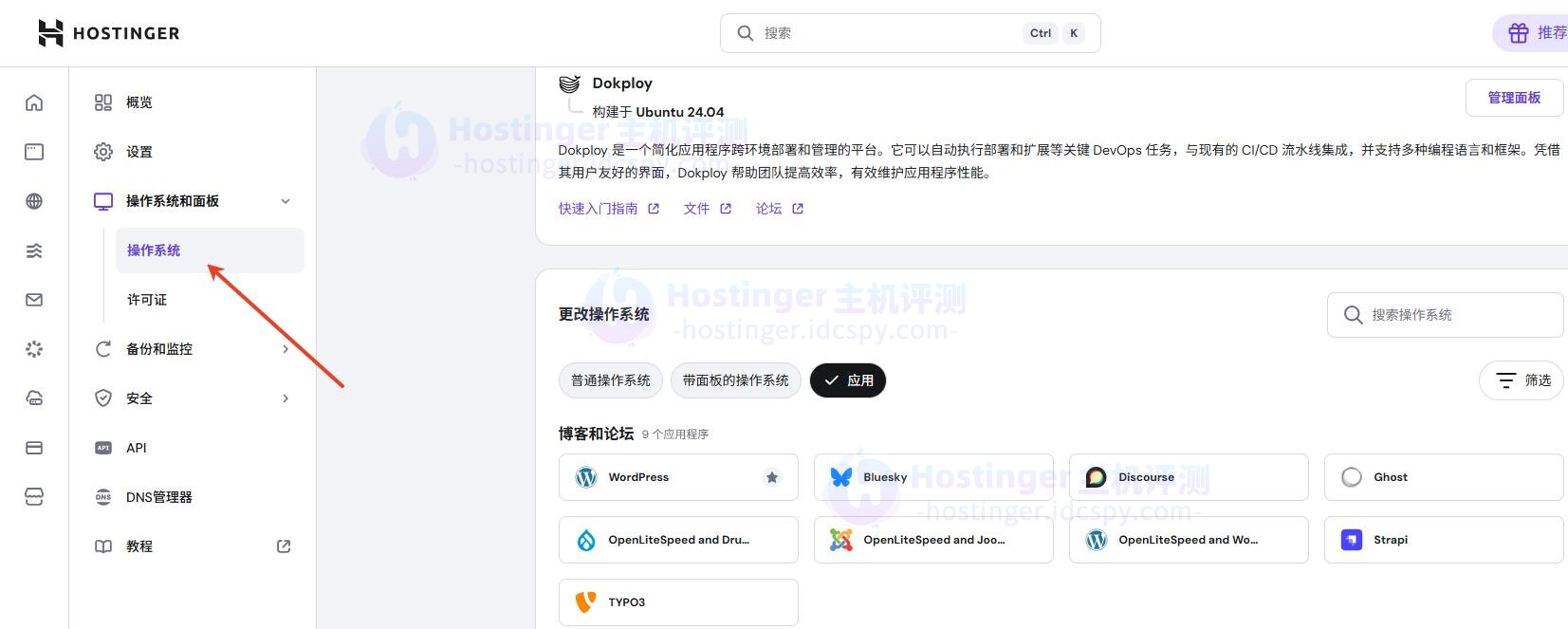
Task: Switch to 普通操作系统 filter chip
Action: (611, 380)
